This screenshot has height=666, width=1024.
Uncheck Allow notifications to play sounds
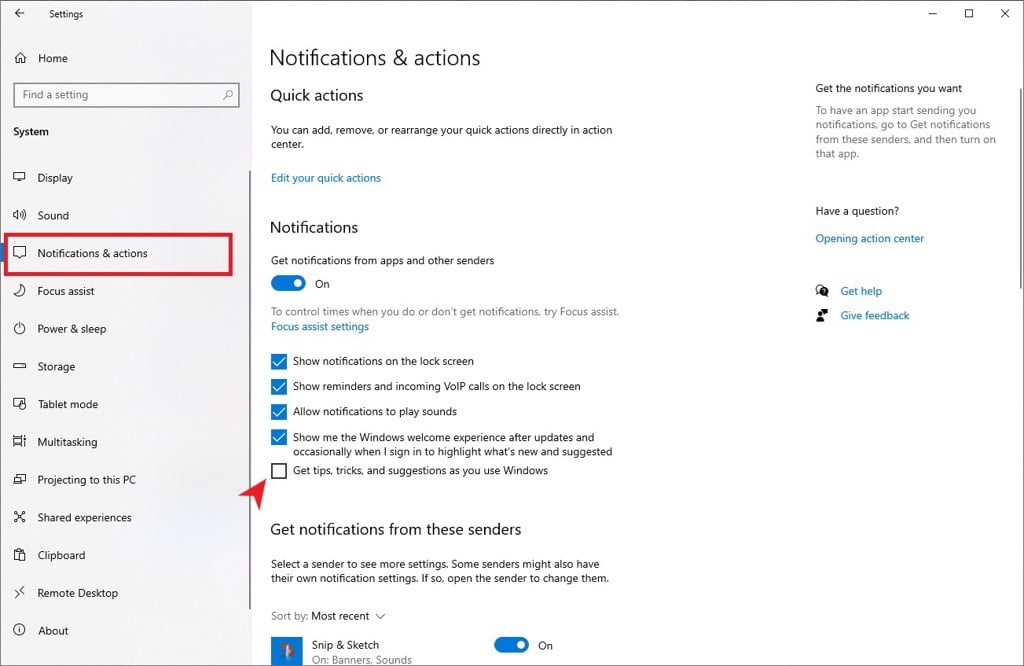pyautogui.click(x=279, y=411)
